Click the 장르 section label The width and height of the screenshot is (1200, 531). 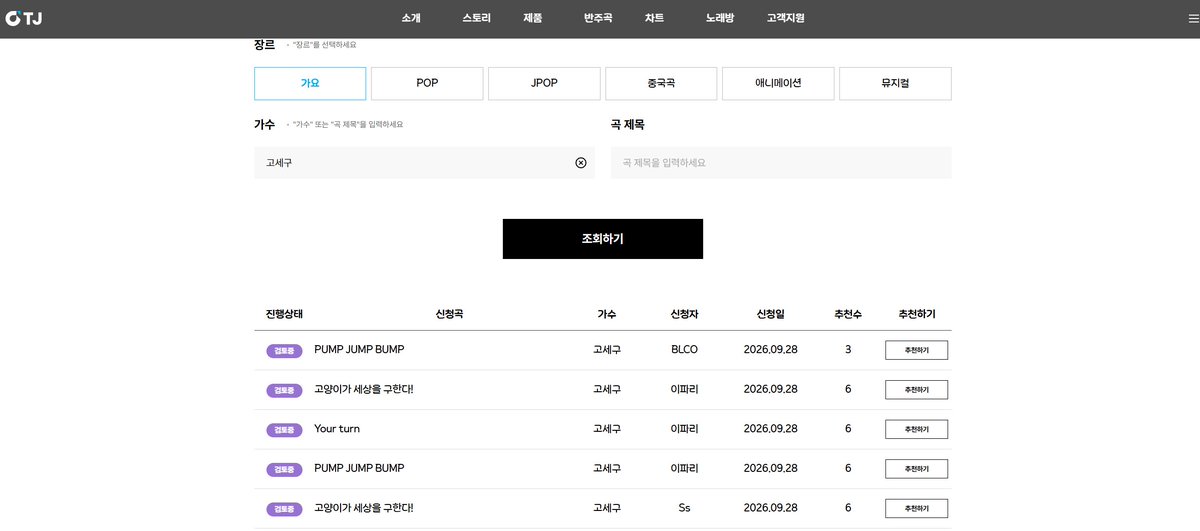pyautogui.click(x=264, y=44)
